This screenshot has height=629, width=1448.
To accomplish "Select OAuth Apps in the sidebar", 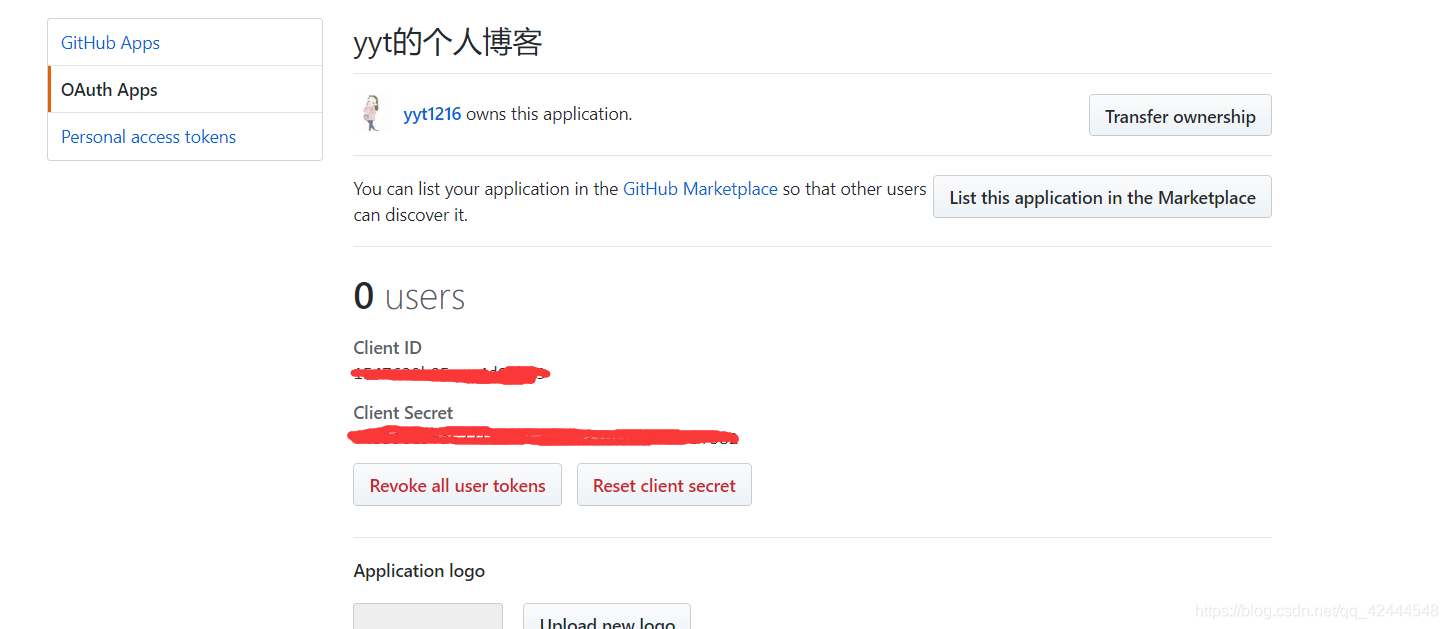I will pyautogui.click(x=109, y=90).
